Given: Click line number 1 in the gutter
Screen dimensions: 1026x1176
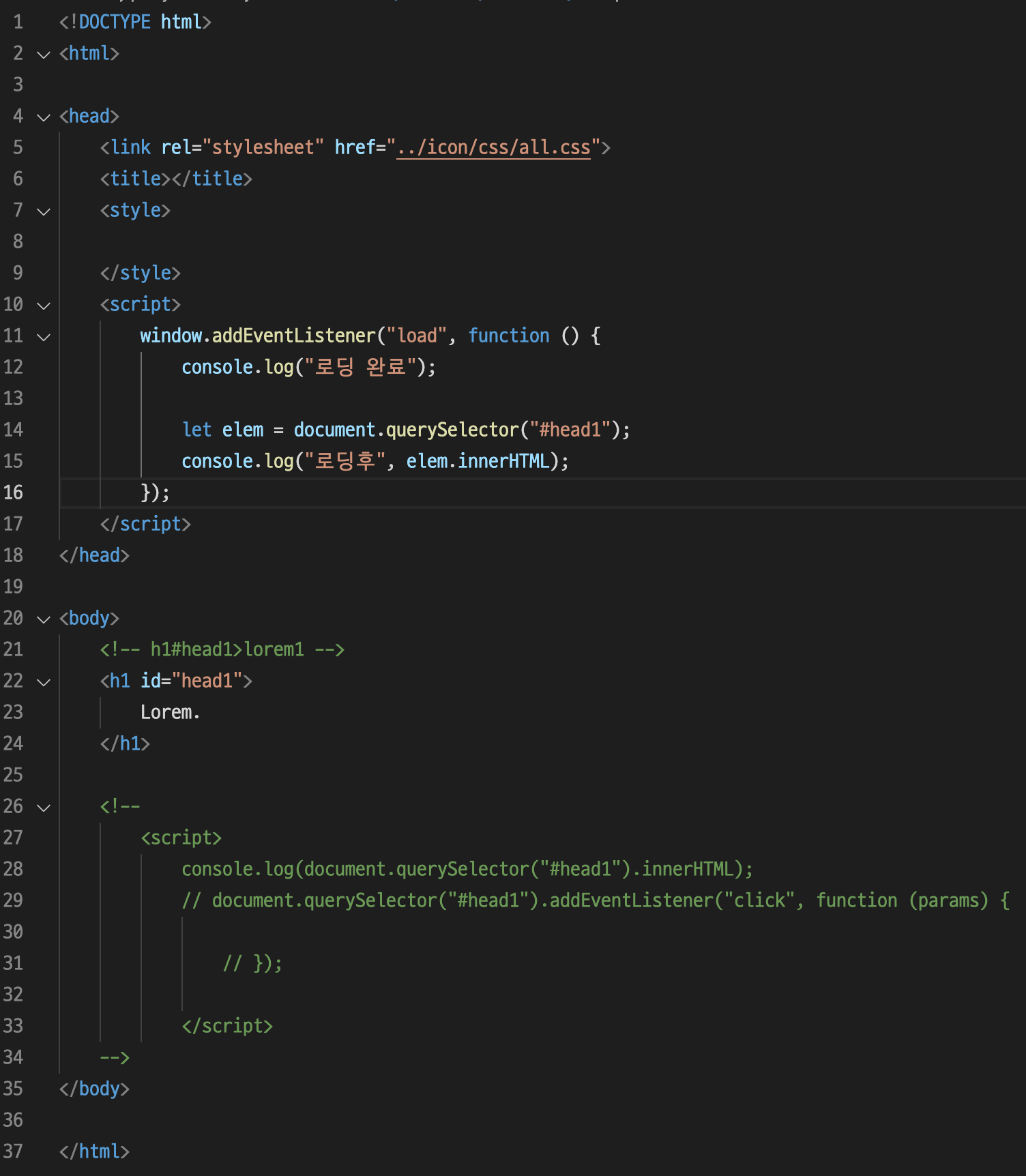Looking at the screenshot, I should tap(18, 22).
